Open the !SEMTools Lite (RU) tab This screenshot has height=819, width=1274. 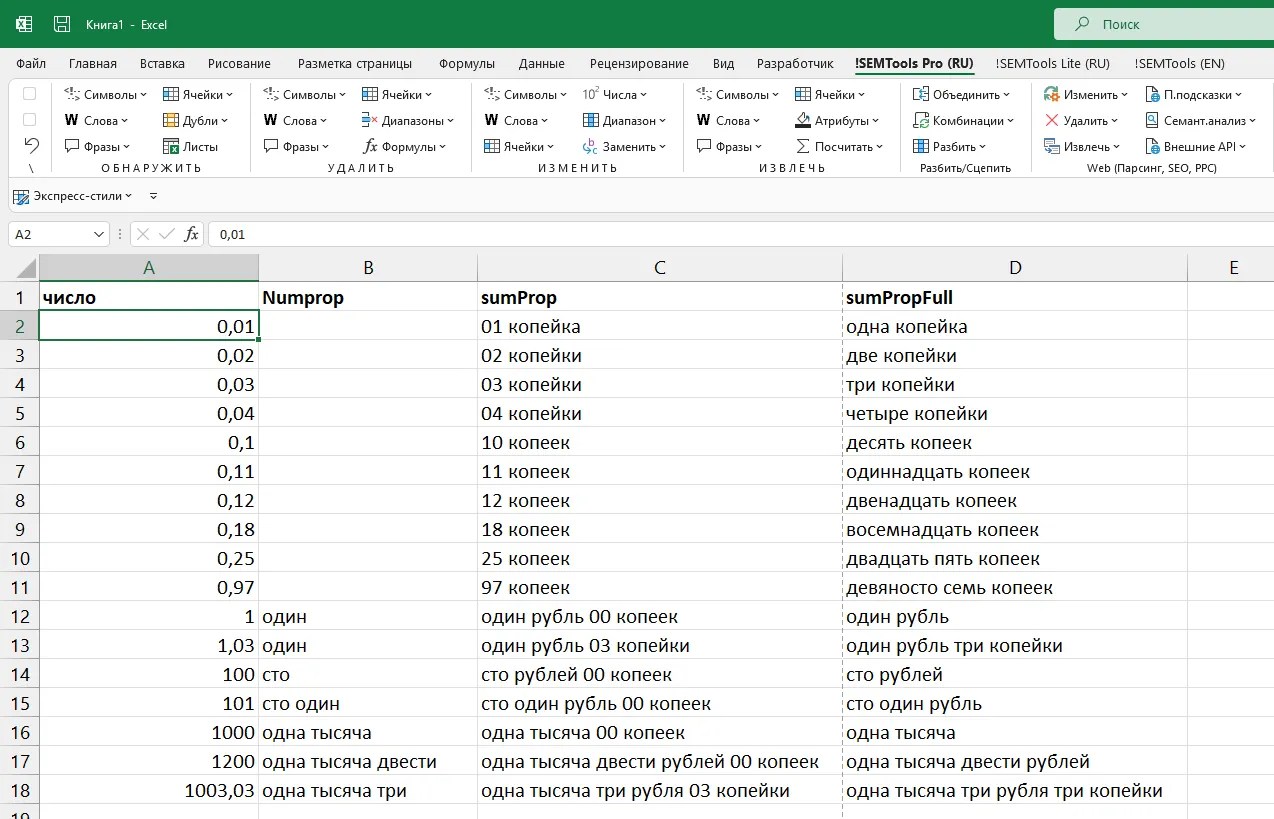(x=1052, y=64)
